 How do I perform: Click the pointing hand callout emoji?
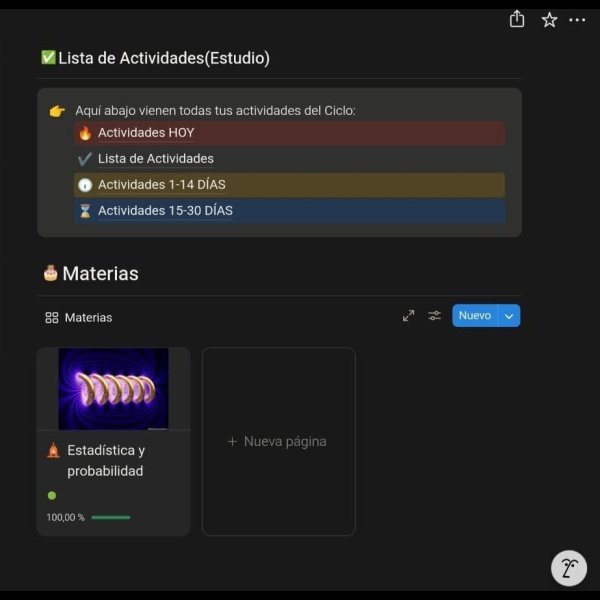pos(57,111)
